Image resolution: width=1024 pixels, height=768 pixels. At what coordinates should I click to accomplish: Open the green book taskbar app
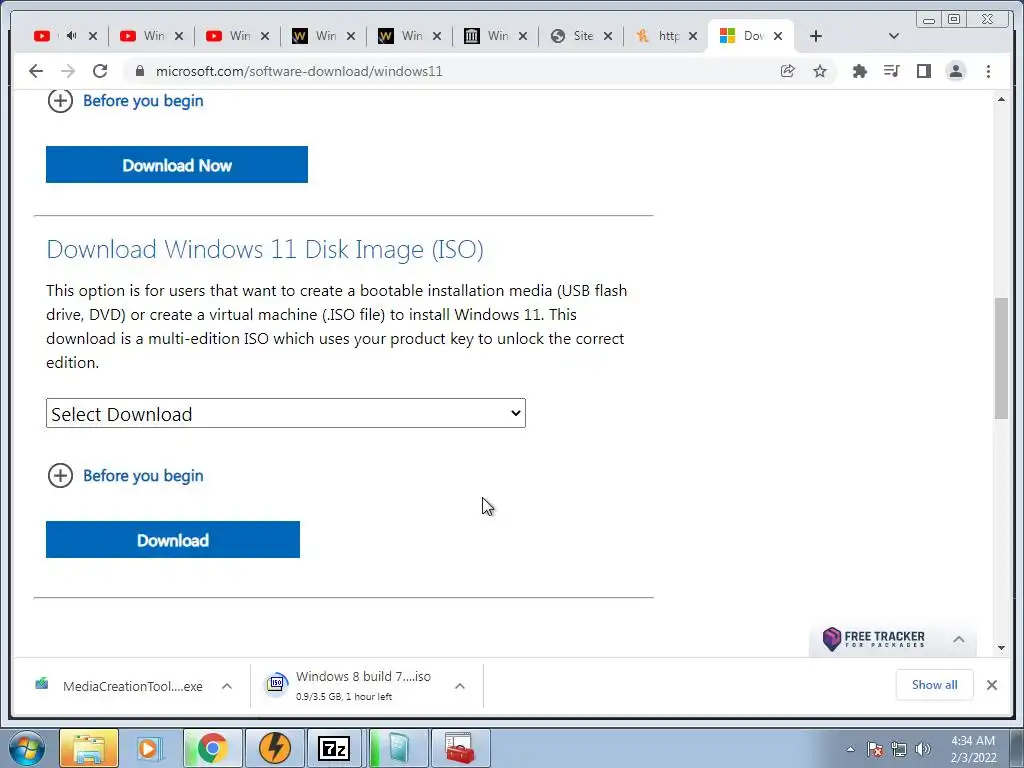point(398,748)
